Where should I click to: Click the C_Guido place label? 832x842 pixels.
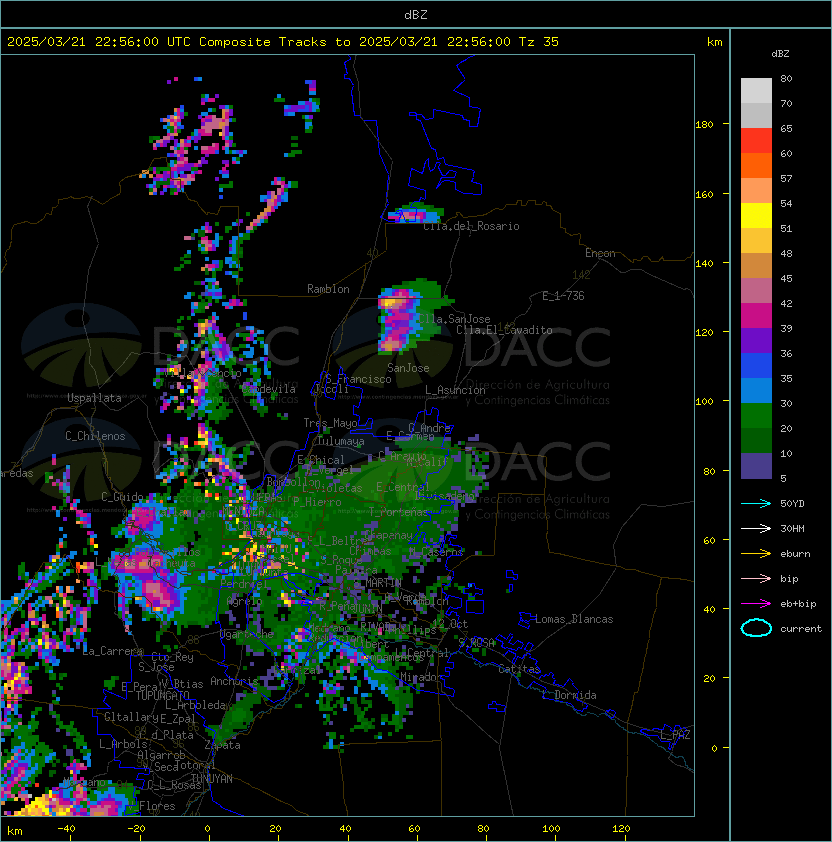(x=122, y=497)
